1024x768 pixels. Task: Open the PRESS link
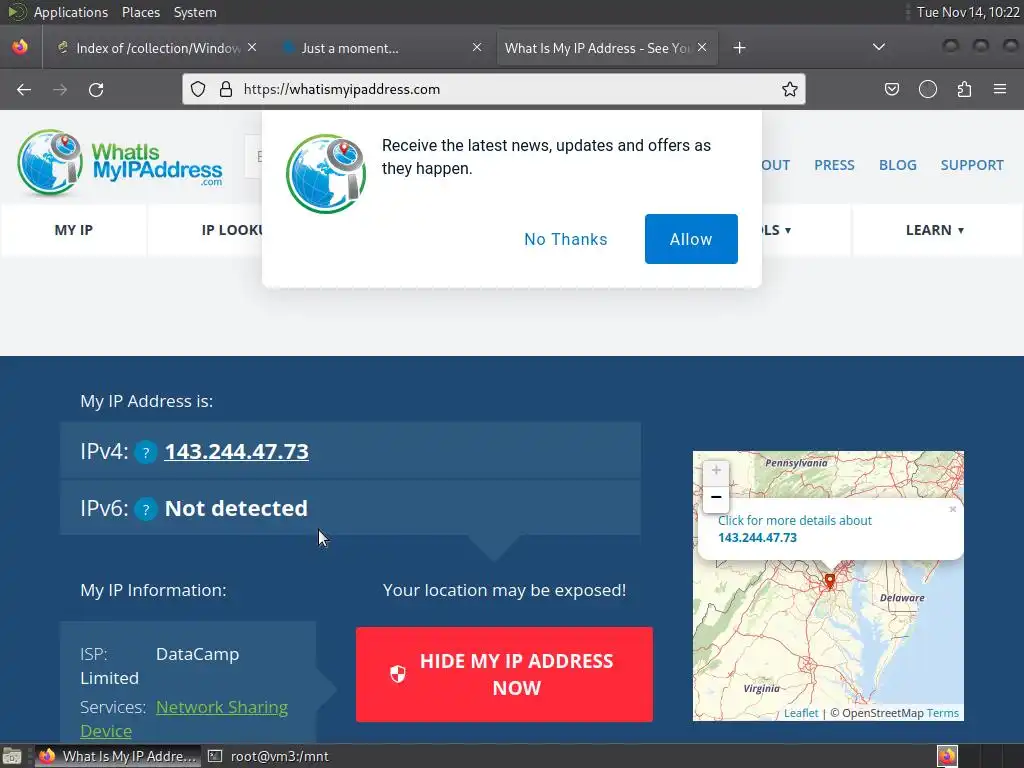(834, 165)
